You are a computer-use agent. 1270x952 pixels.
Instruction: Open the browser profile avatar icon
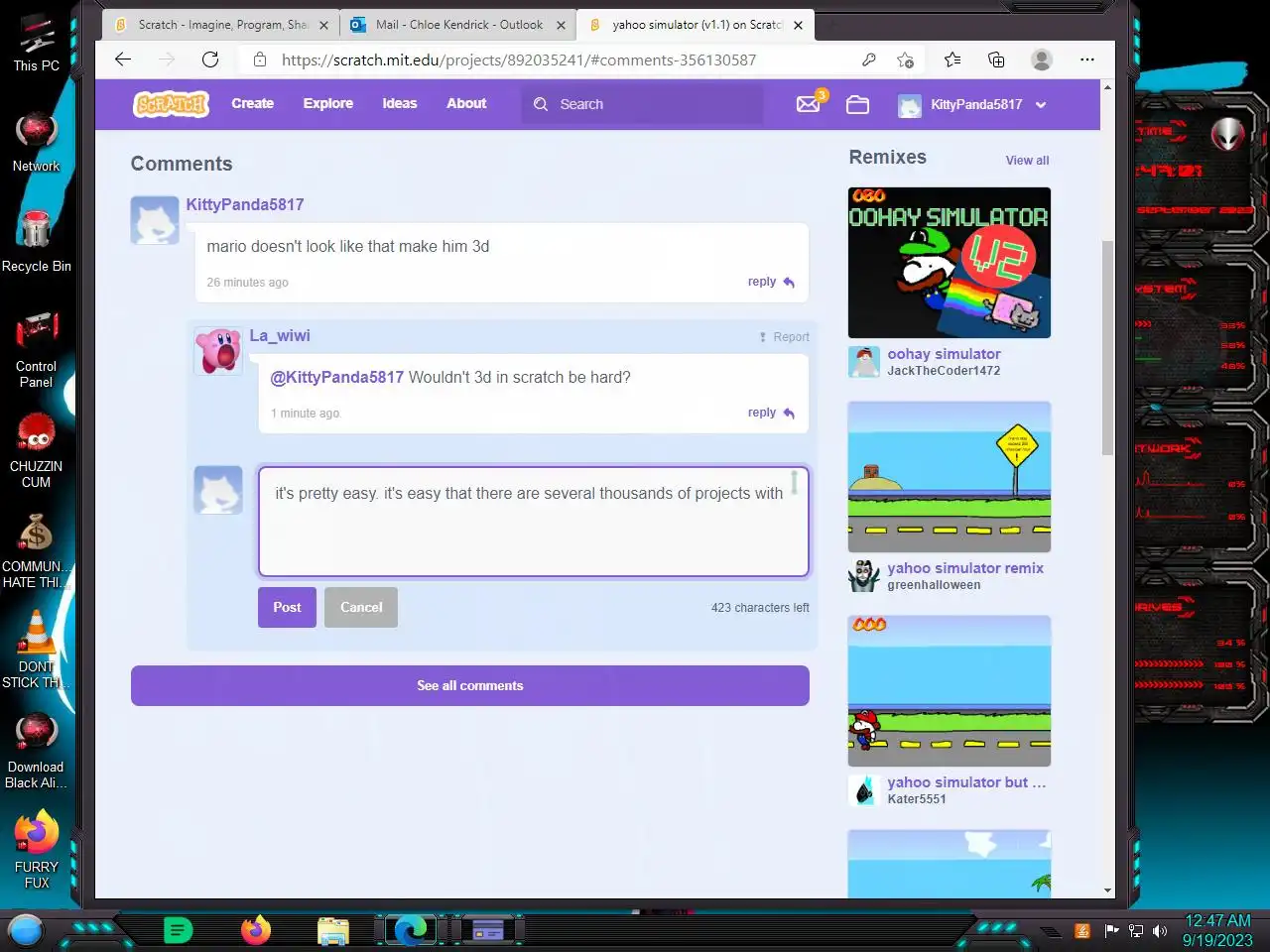pos(1042,59)
